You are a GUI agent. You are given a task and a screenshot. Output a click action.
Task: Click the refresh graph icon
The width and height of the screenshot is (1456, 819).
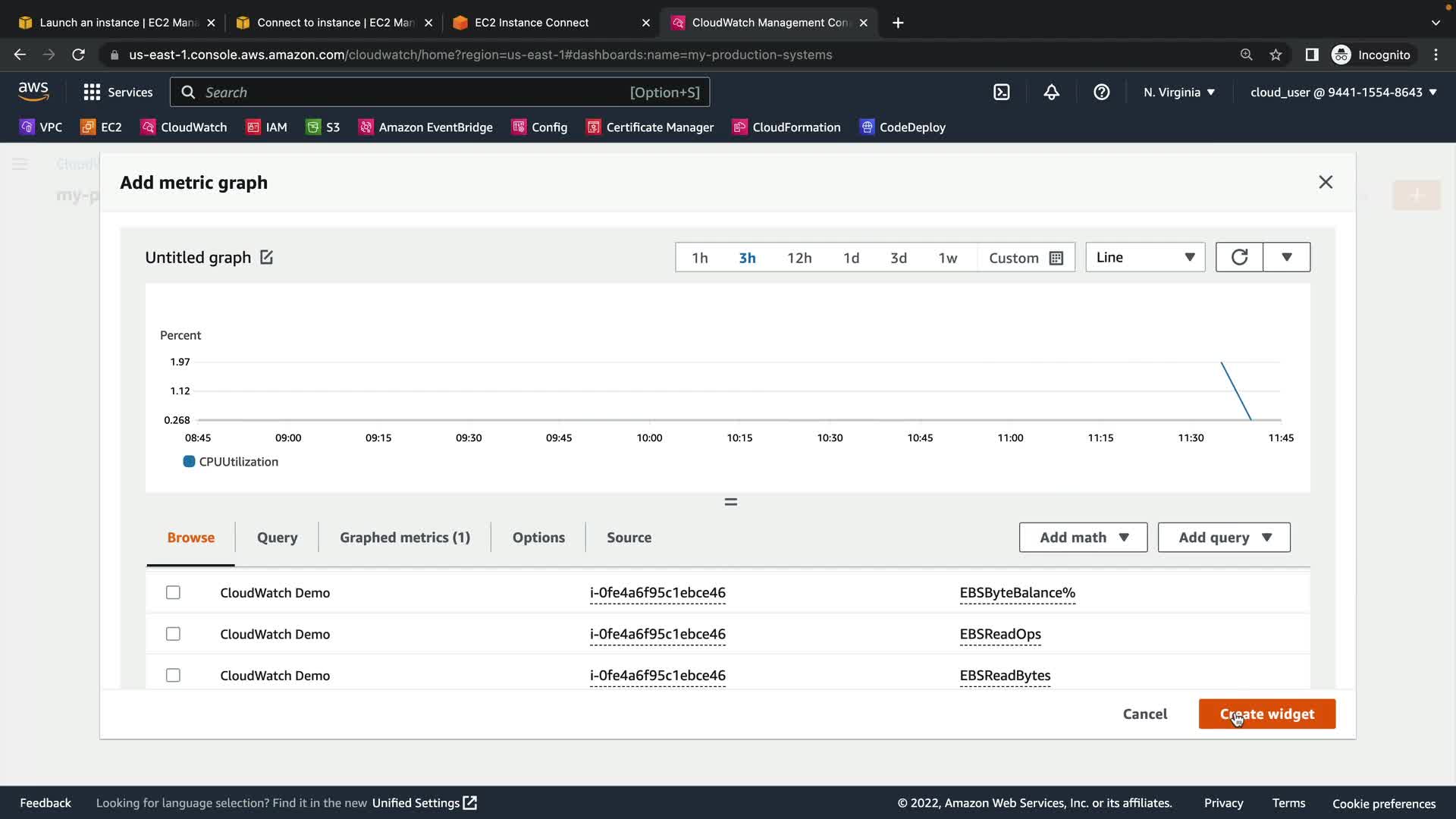pyautogui.click(x=1239, y=257)
